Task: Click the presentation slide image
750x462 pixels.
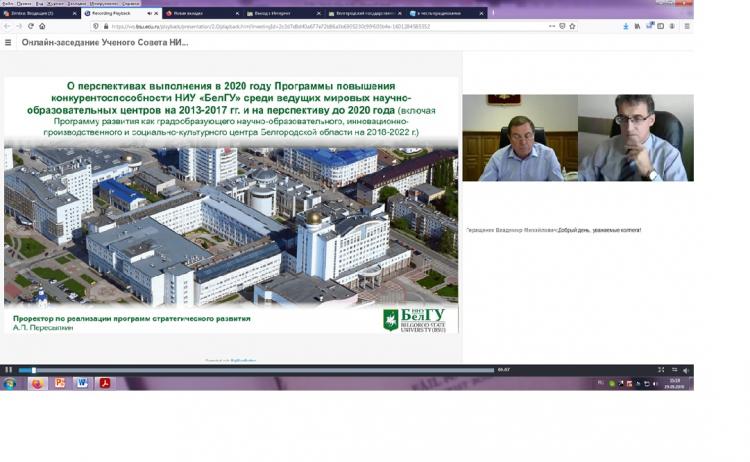Action: point(231,205)
